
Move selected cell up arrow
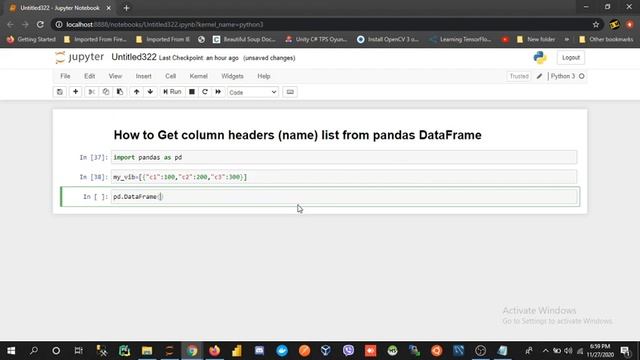tap(136, 92)
